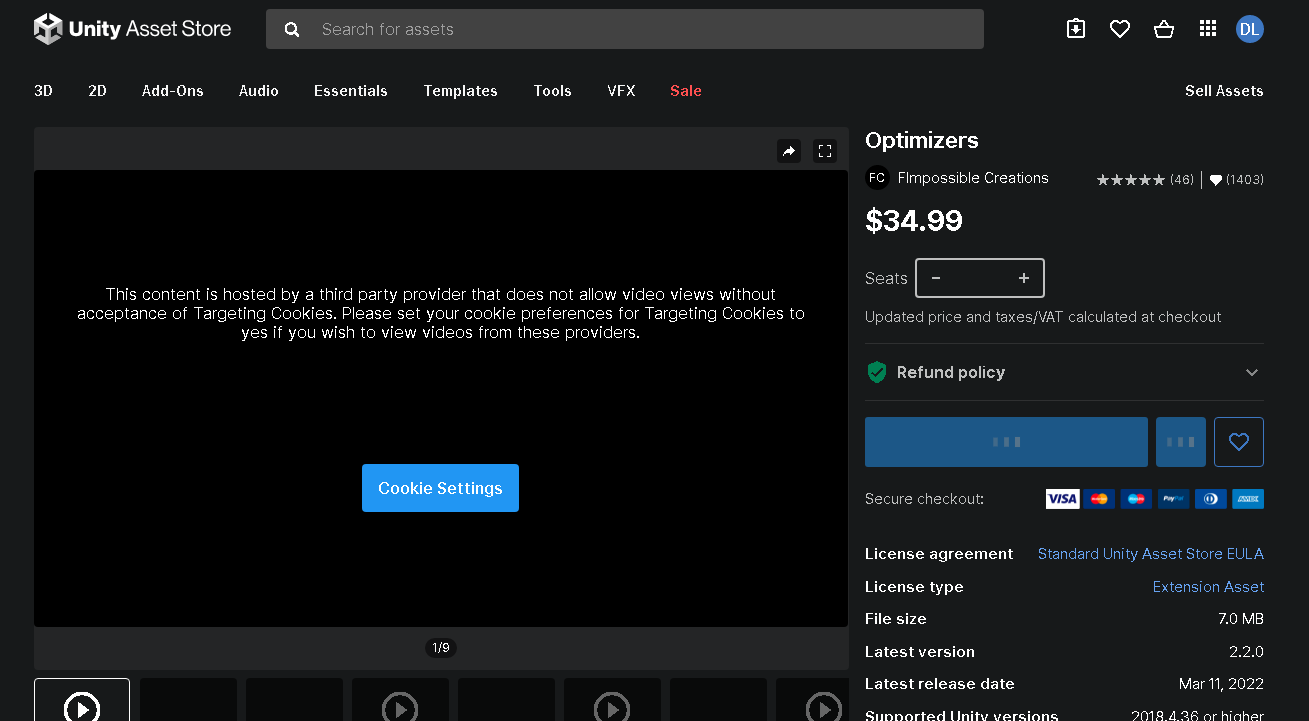Click the VISA payment icon
Screen dimensions: 1309x721
pos(1062,499)
